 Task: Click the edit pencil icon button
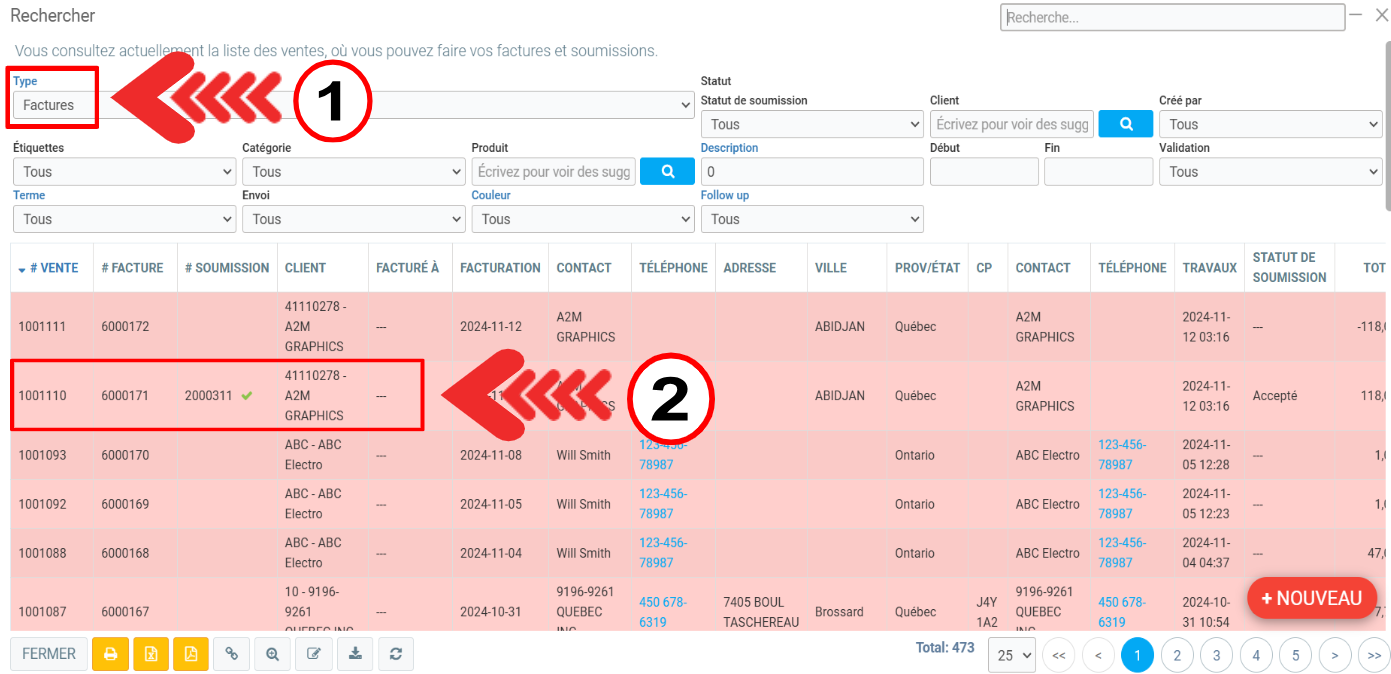coord(314,654)
